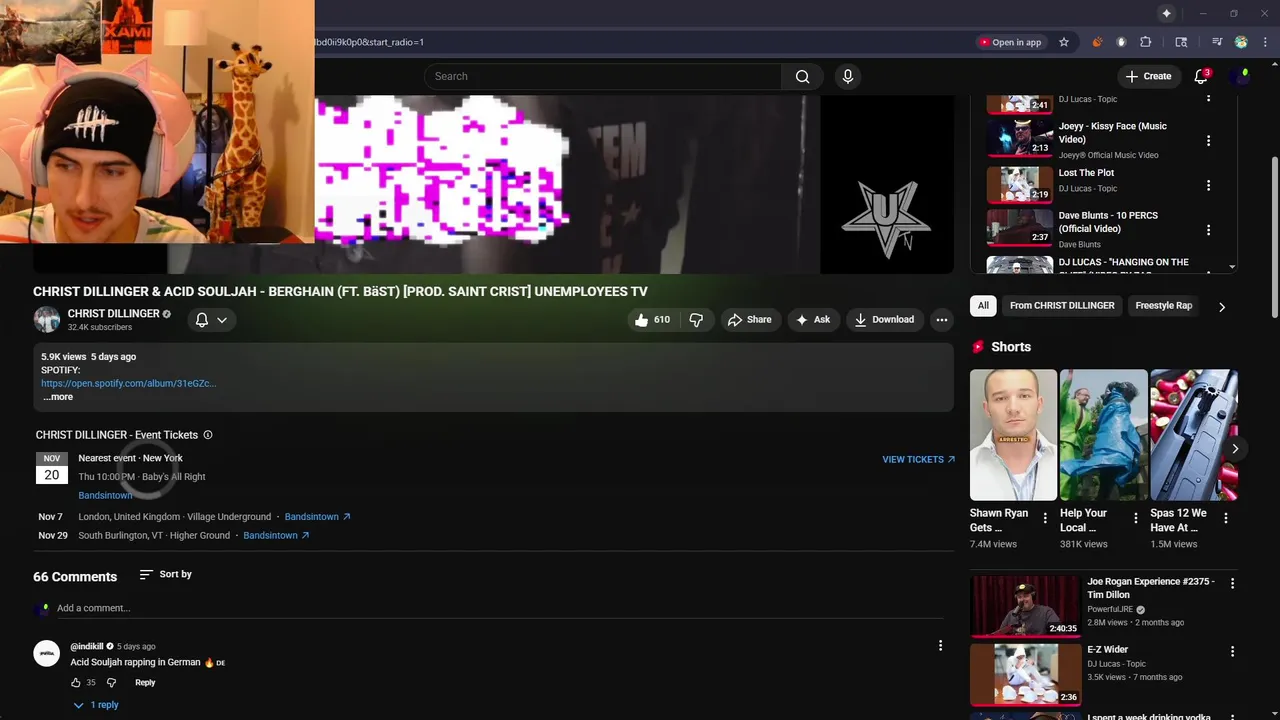1280x720 pixels.
Task: Open Help Your Local short thumbnail
Action: (1103, 435)
